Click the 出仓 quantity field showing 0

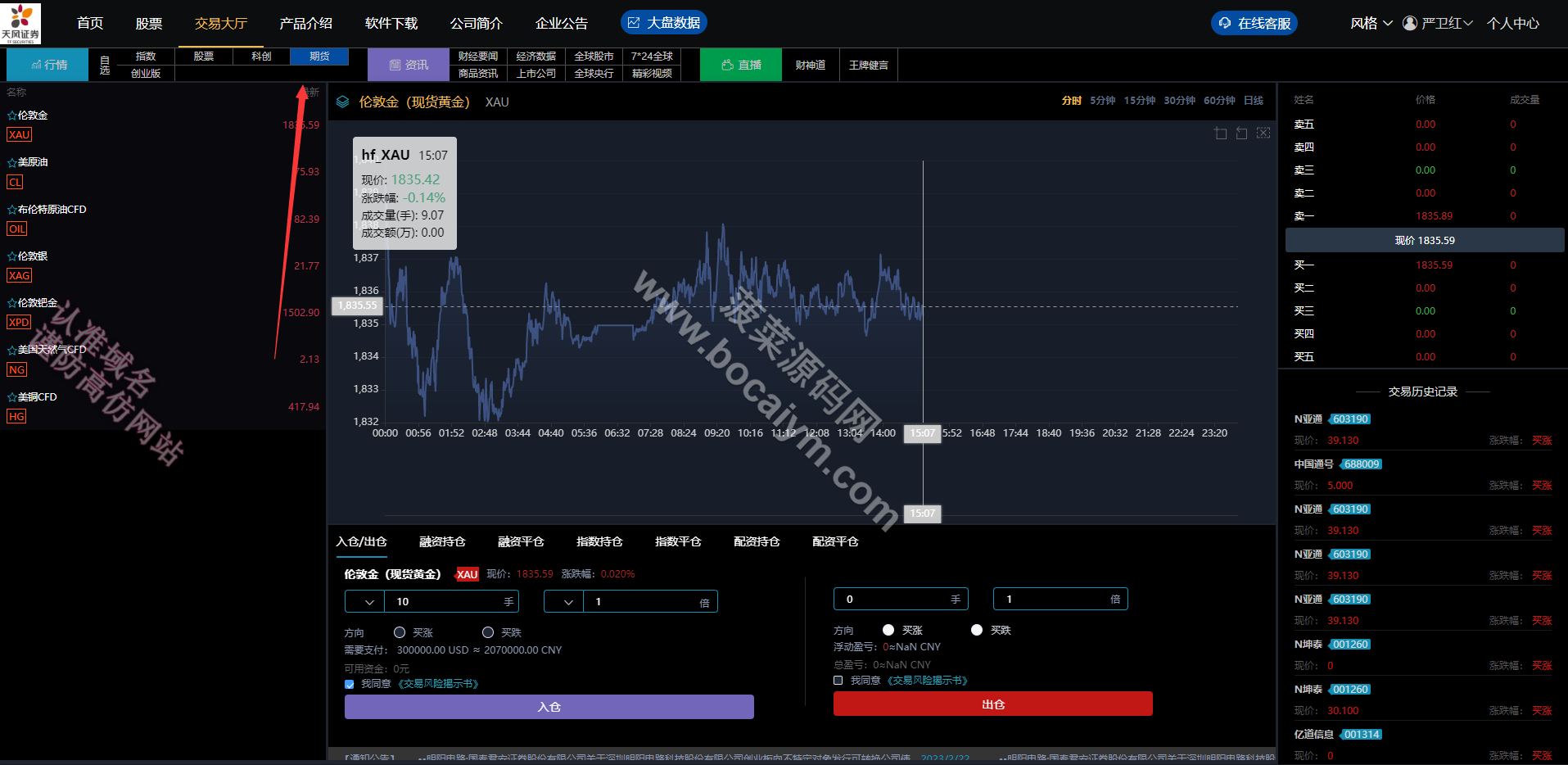(901, 600)
